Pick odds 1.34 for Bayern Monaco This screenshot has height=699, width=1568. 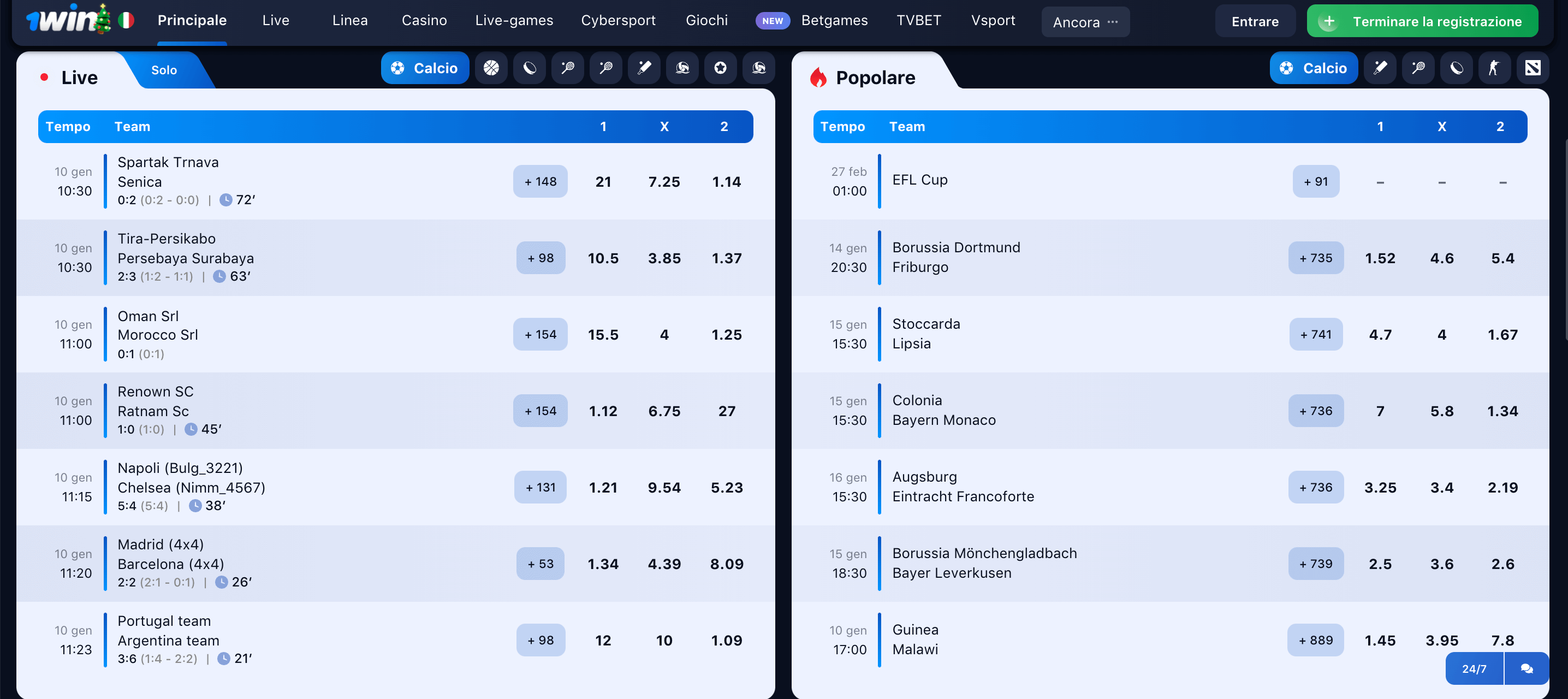coord(1502,411)
